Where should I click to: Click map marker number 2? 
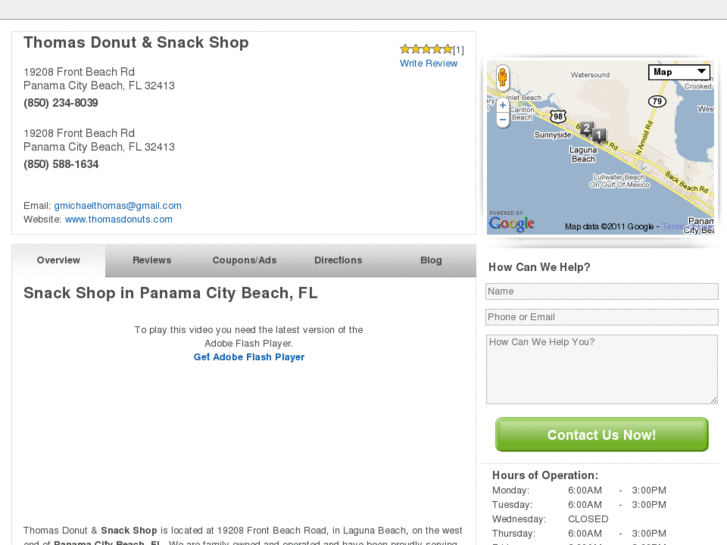tap(587, 128)
